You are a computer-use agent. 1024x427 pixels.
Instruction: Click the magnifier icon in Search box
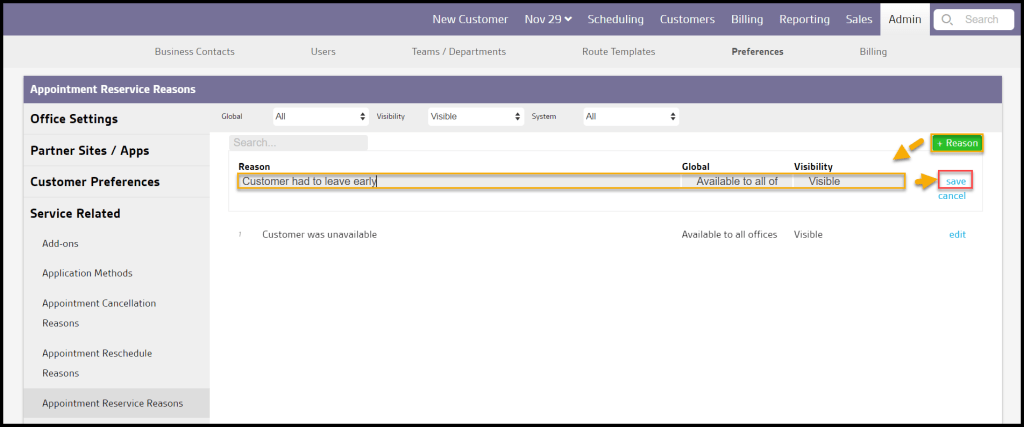click(947, 19)
